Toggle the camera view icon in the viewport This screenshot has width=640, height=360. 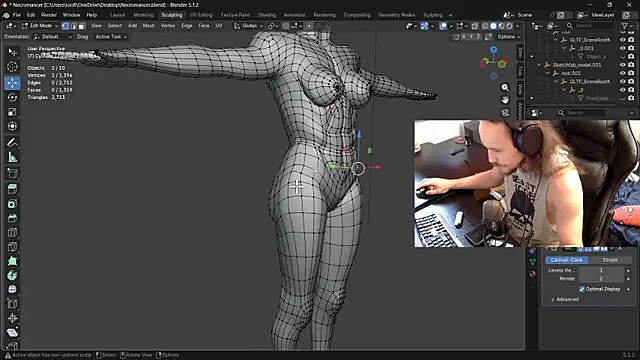click(505, 113)
